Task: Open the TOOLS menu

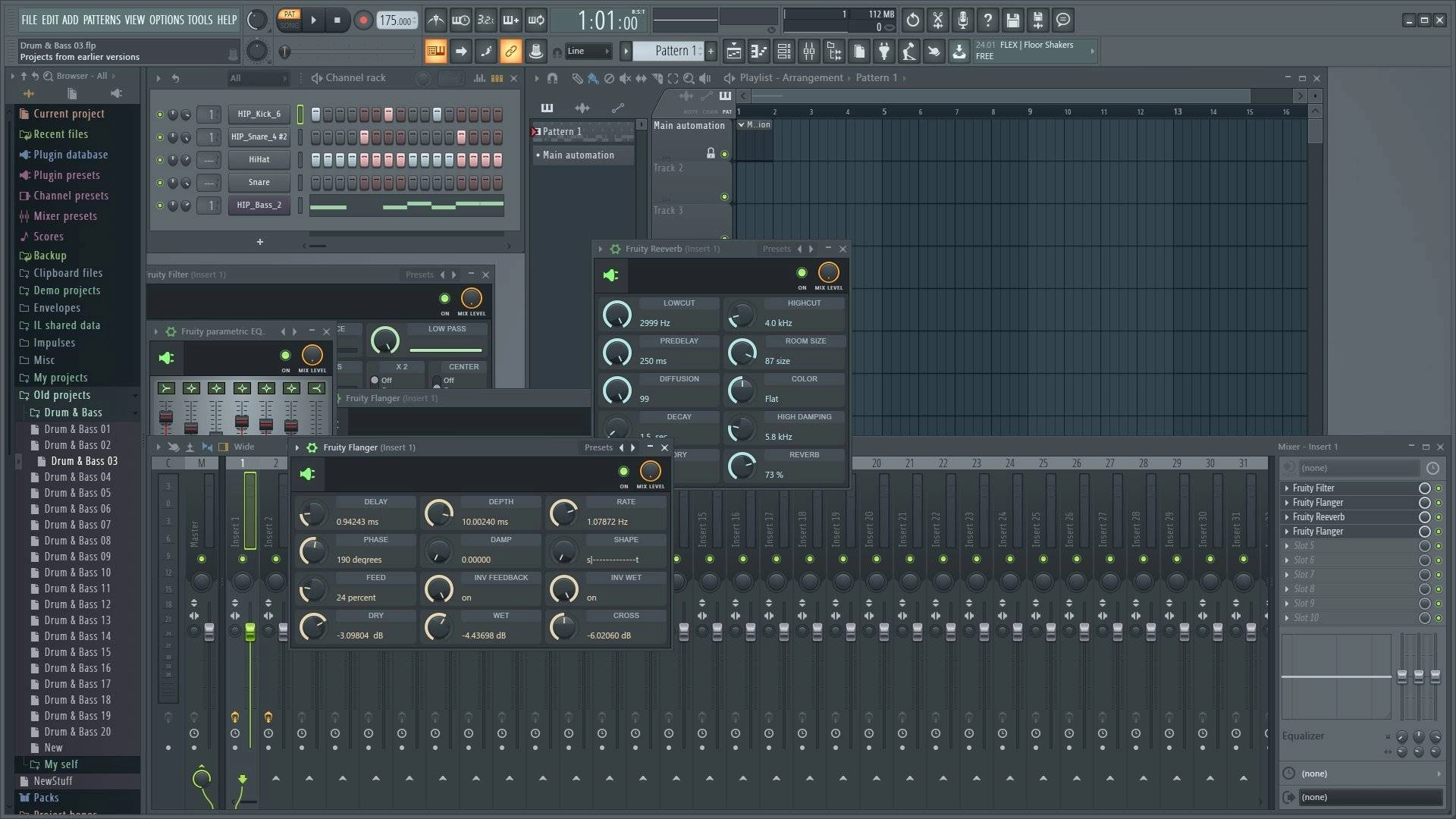Action: (200, 20)
